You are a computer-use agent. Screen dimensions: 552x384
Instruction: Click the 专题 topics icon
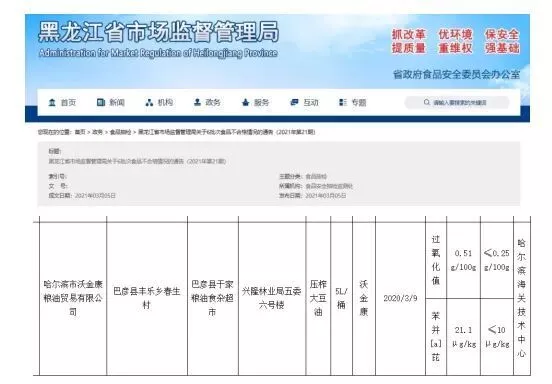click(343, 102)
